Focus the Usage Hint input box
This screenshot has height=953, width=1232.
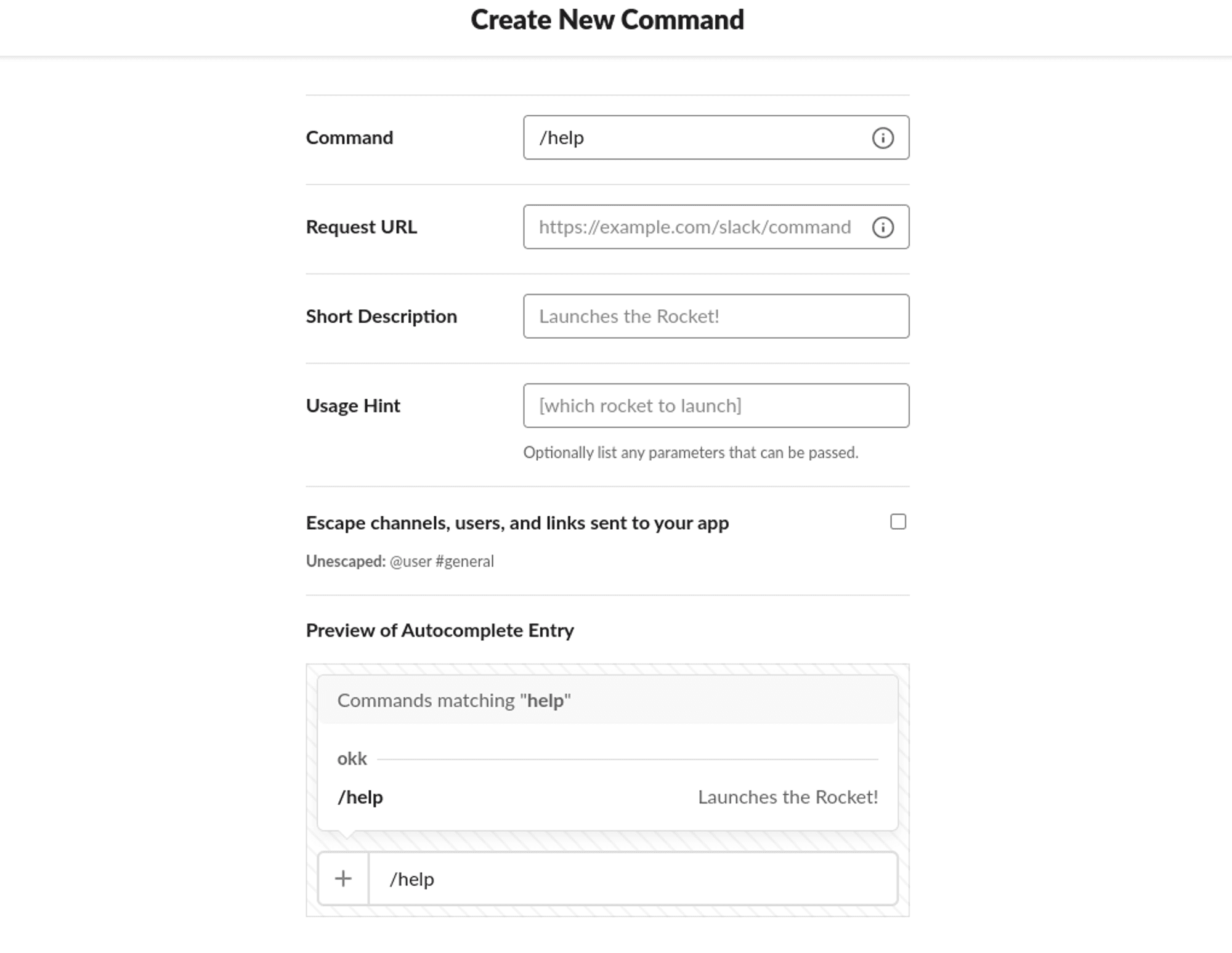[x=716, y=405]
